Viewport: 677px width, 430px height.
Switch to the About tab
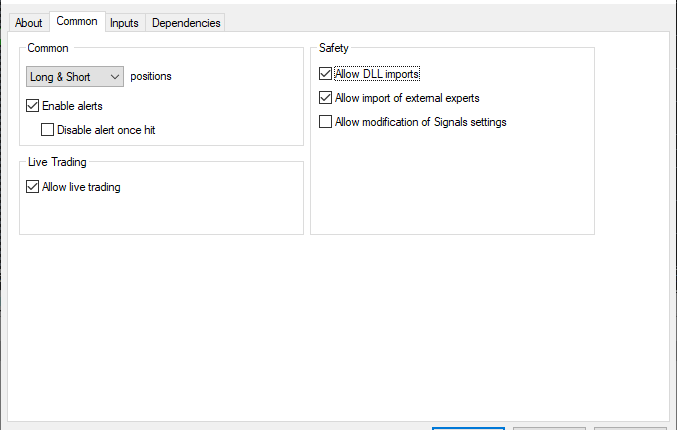point(29,22)
